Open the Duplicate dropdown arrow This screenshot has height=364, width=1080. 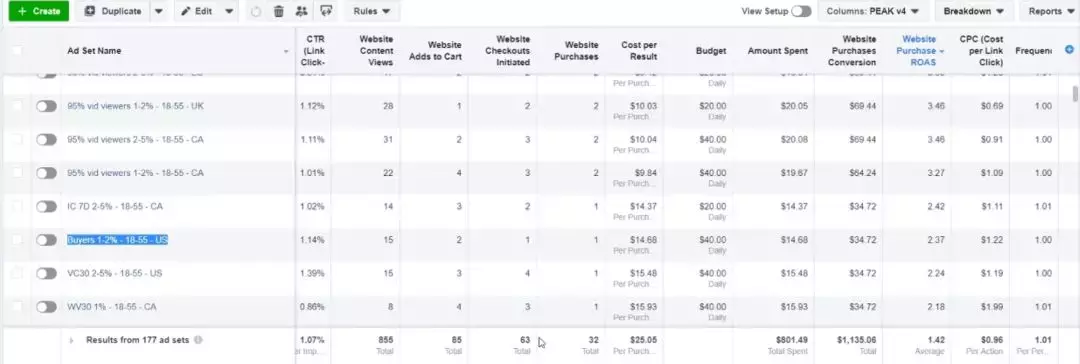pos(158,11)
